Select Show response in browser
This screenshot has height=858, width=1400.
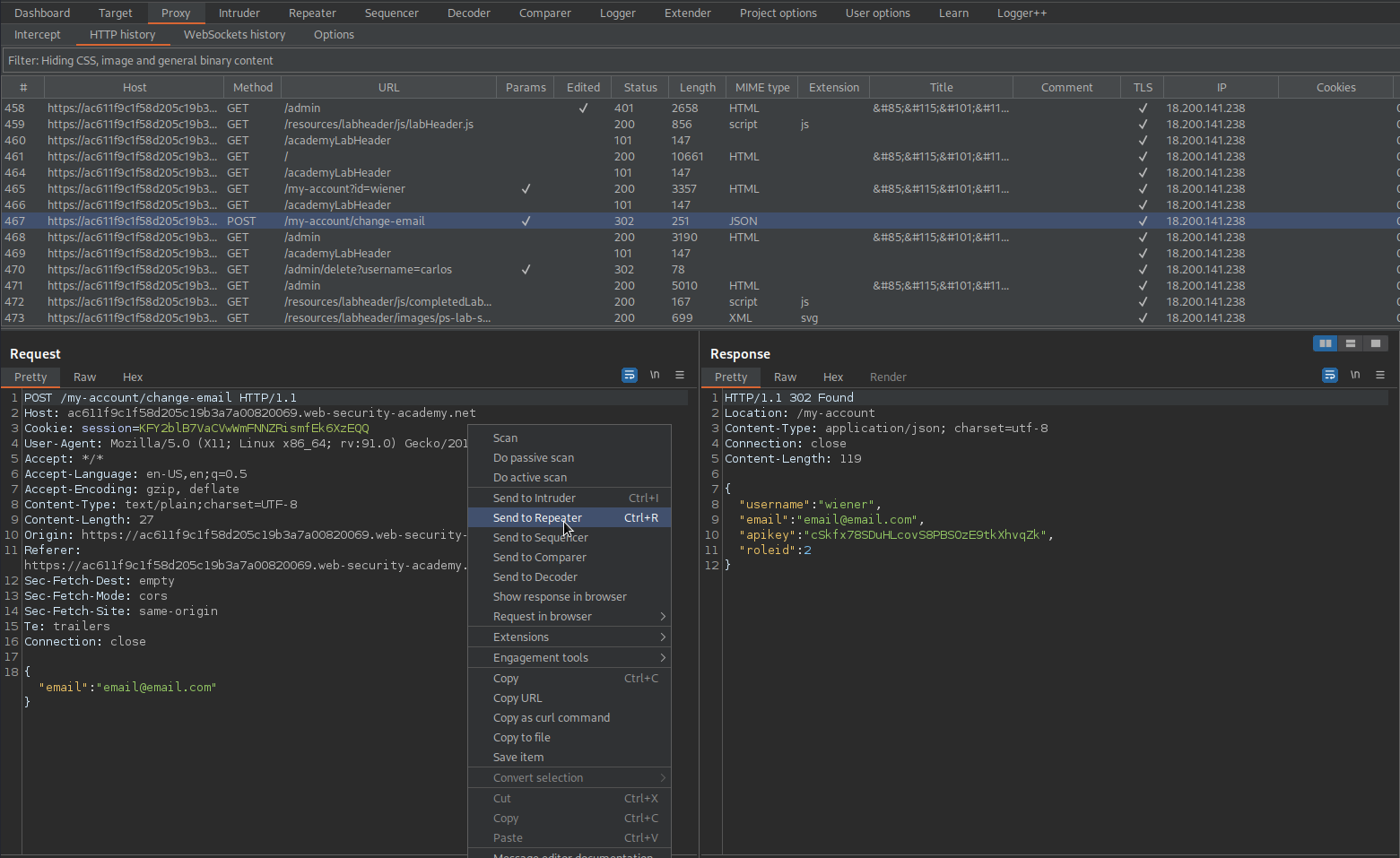coord(570,596)
